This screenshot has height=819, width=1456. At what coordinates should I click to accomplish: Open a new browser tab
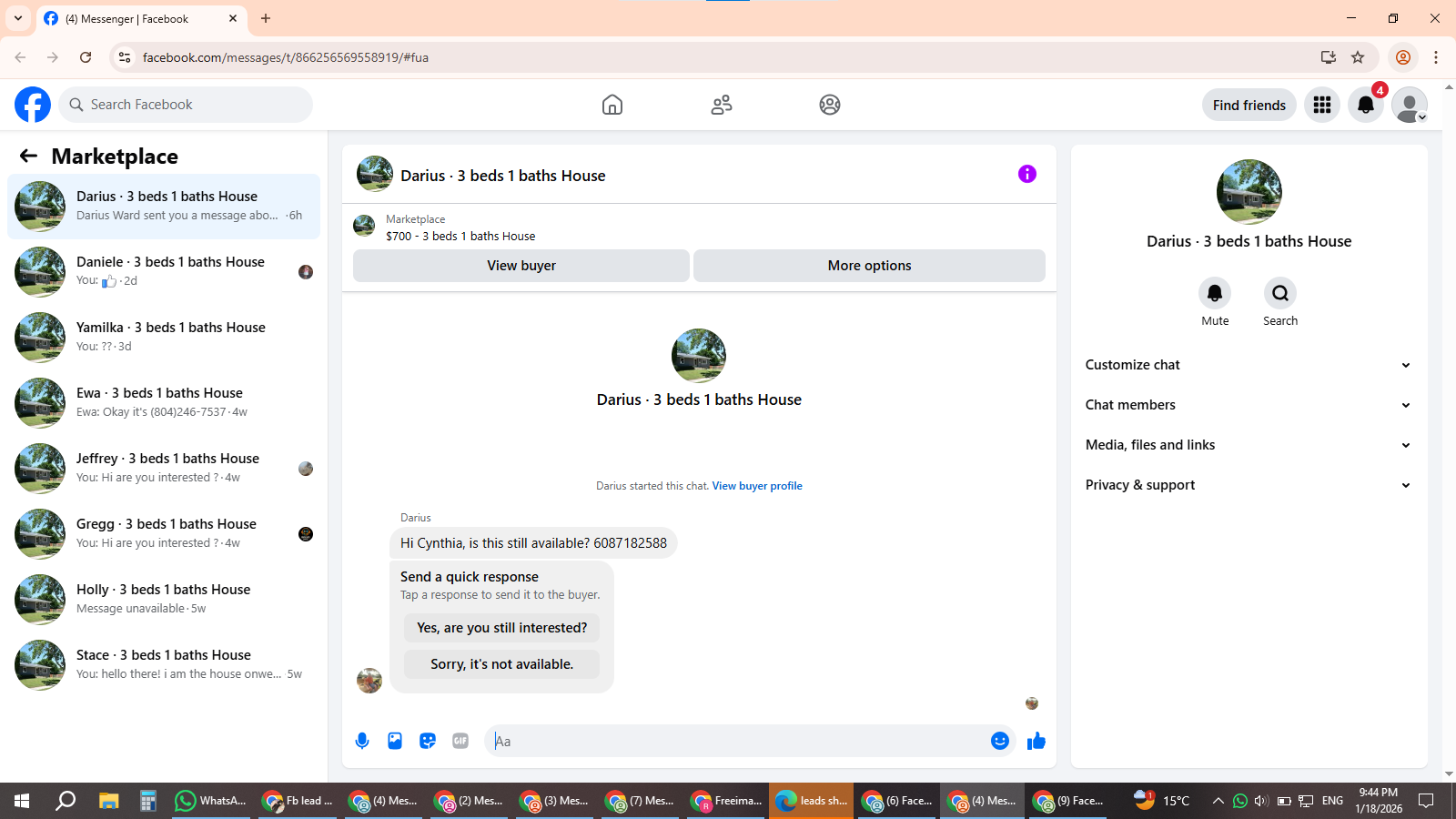coord(266,18)
